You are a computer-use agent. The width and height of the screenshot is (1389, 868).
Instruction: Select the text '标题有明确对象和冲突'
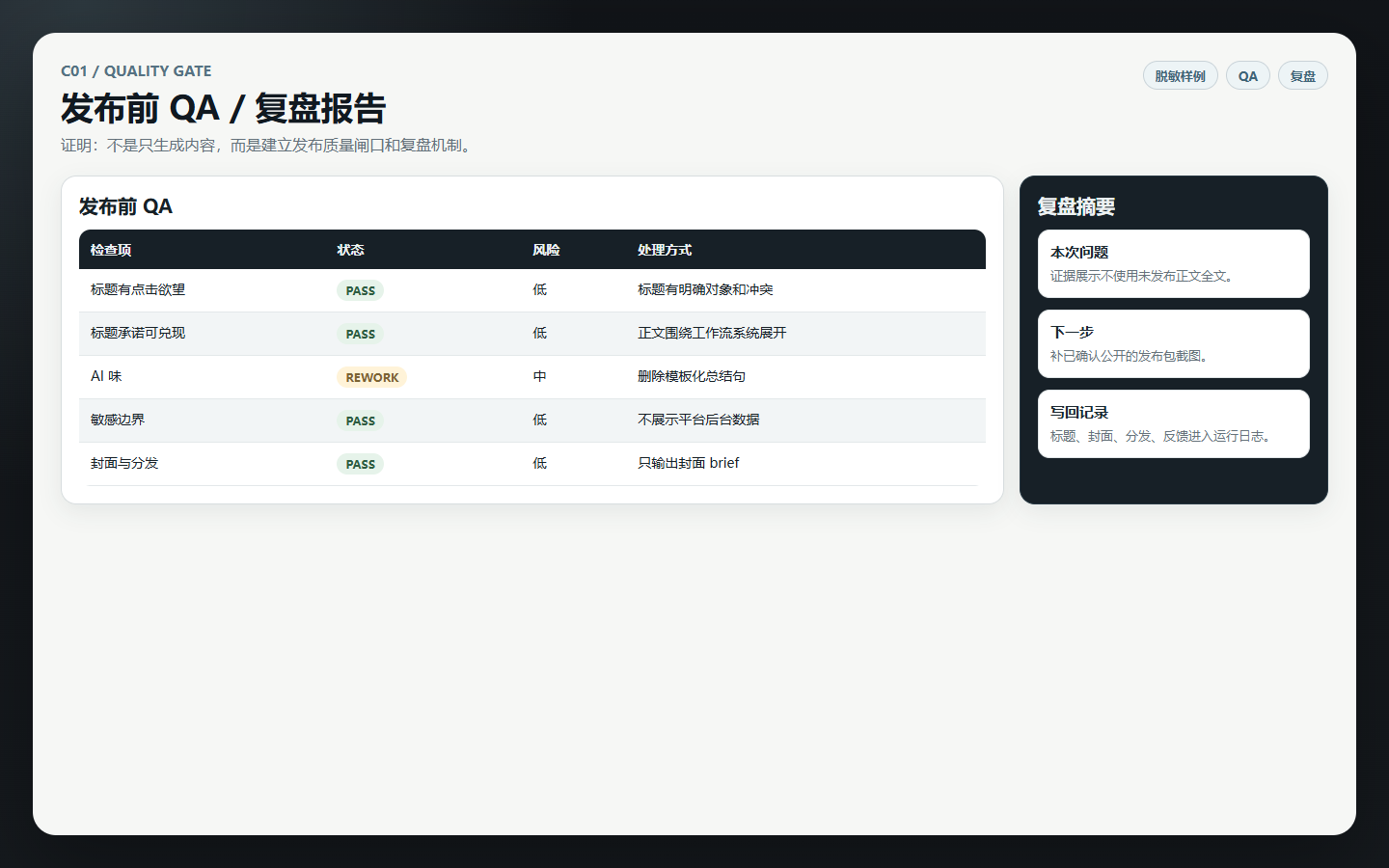[x=705, y=289]
